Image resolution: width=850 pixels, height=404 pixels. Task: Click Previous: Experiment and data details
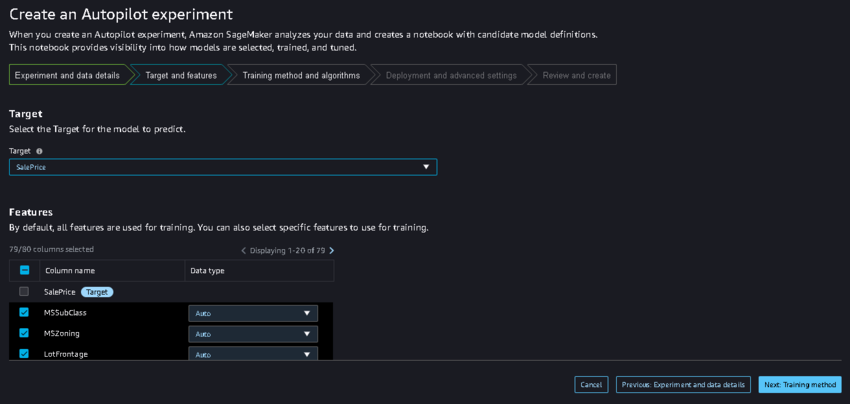pyautogui.click(x=683, y=384)
